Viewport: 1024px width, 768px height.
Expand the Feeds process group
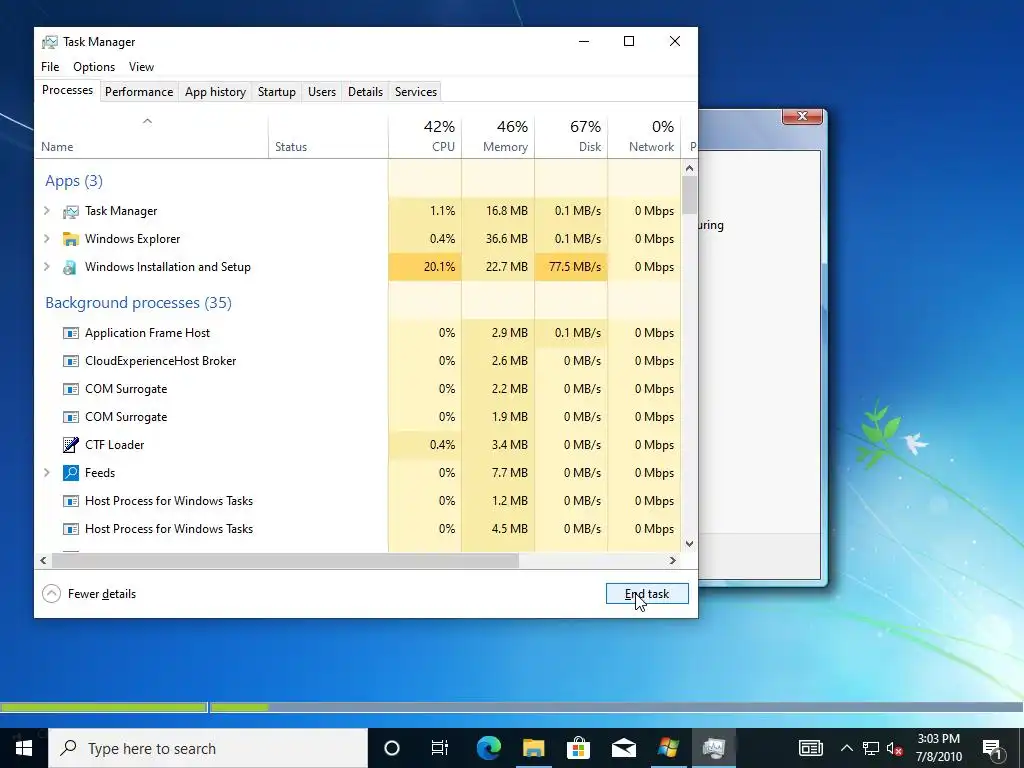tap(46, 473)
